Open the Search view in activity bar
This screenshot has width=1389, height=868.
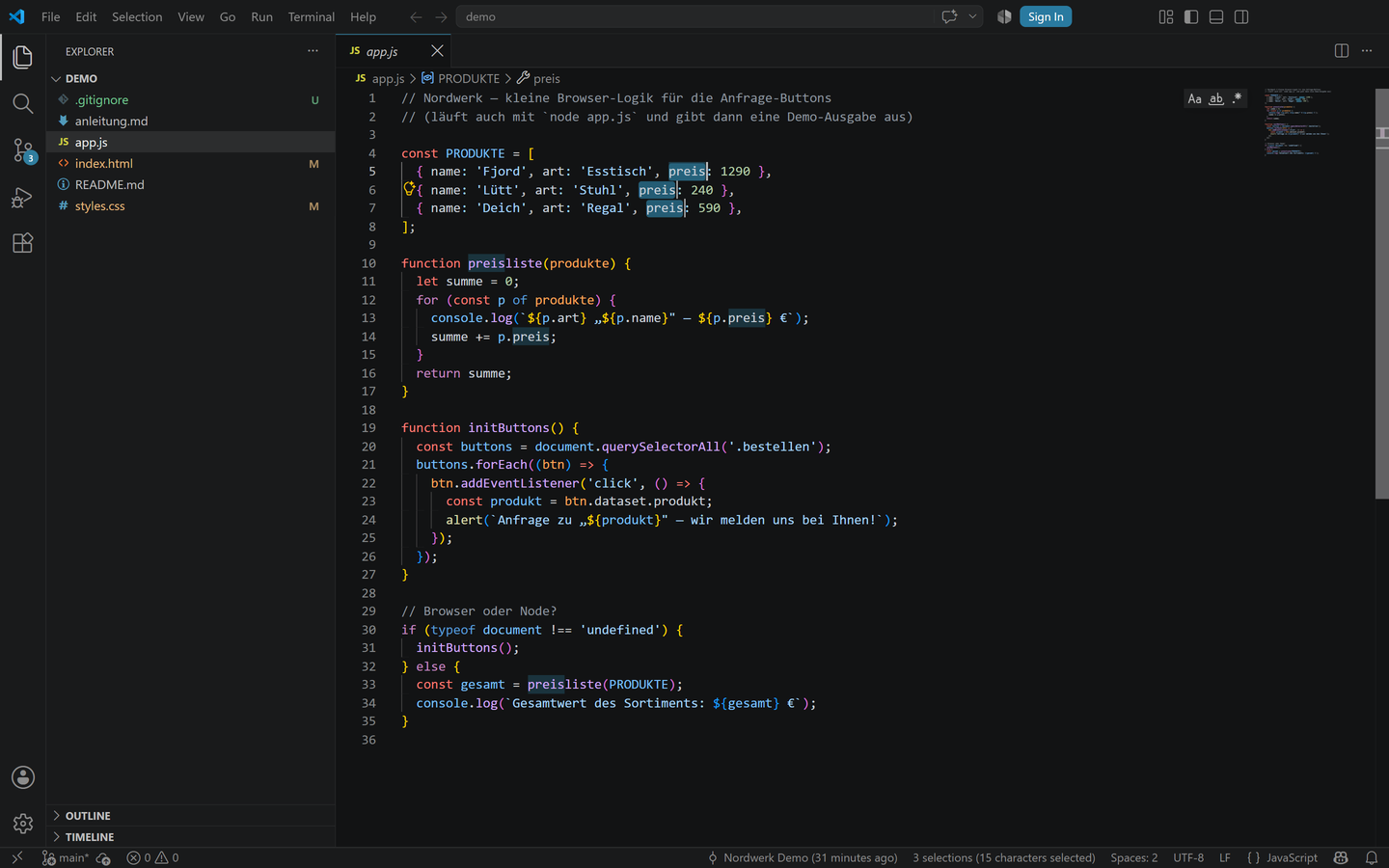(23, 103)
